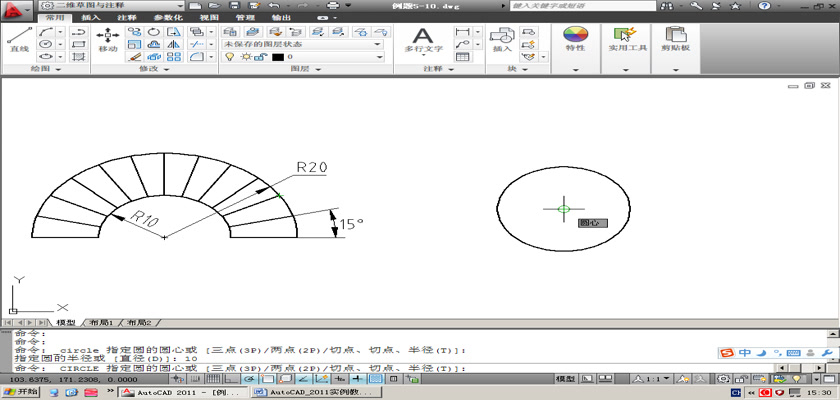Screen dimensions: 840x400
Task: Switch to the 输出 (Output) ribbon tab
Action: coord(280,18)
